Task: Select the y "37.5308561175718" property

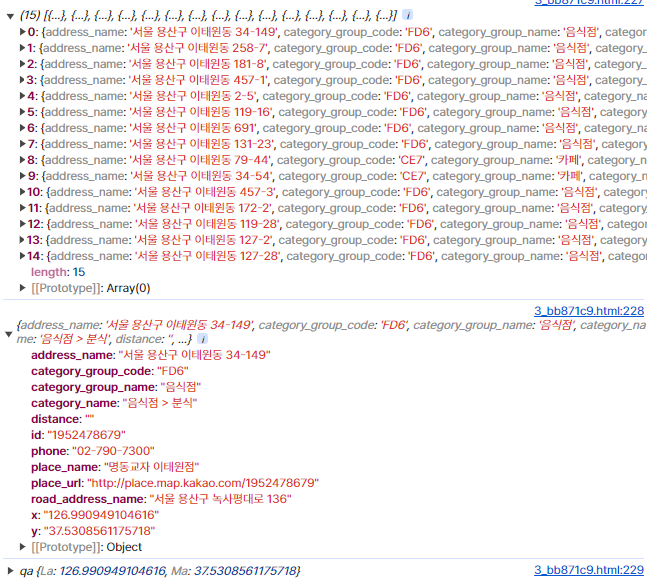Action: pyautogui.click(x=93, y=531)
